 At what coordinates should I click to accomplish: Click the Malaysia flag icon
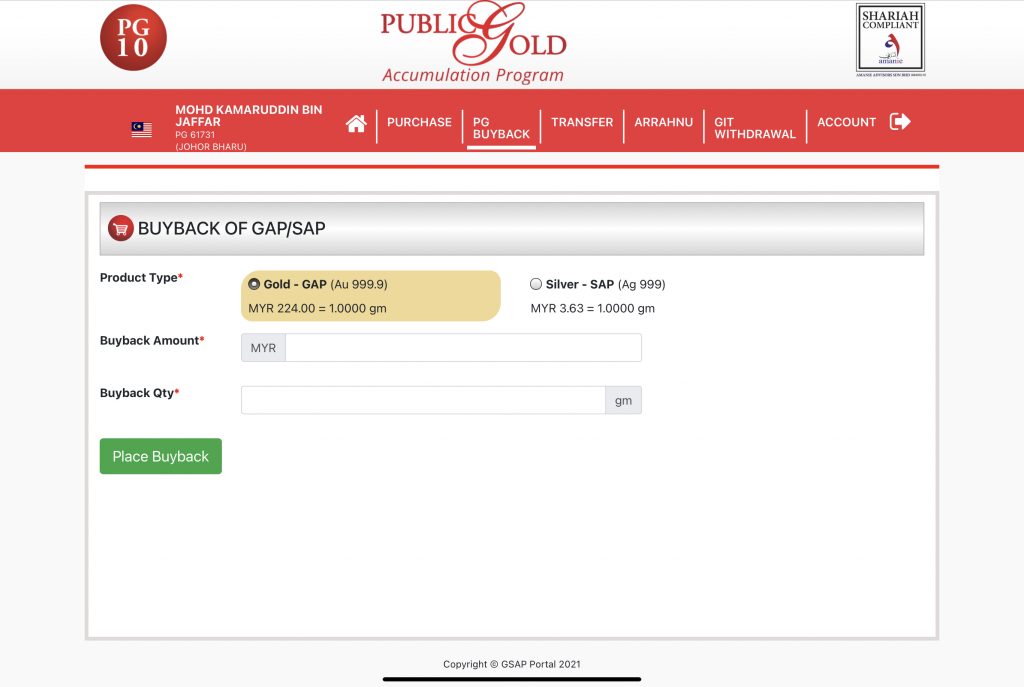pyautogui.click(x=141, y=129)
